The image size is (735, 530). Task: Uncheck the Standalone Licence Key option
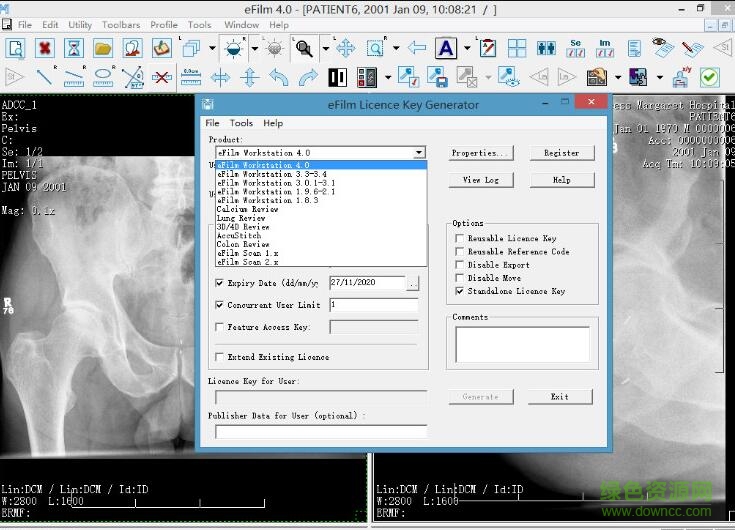[x=459, y=291]
